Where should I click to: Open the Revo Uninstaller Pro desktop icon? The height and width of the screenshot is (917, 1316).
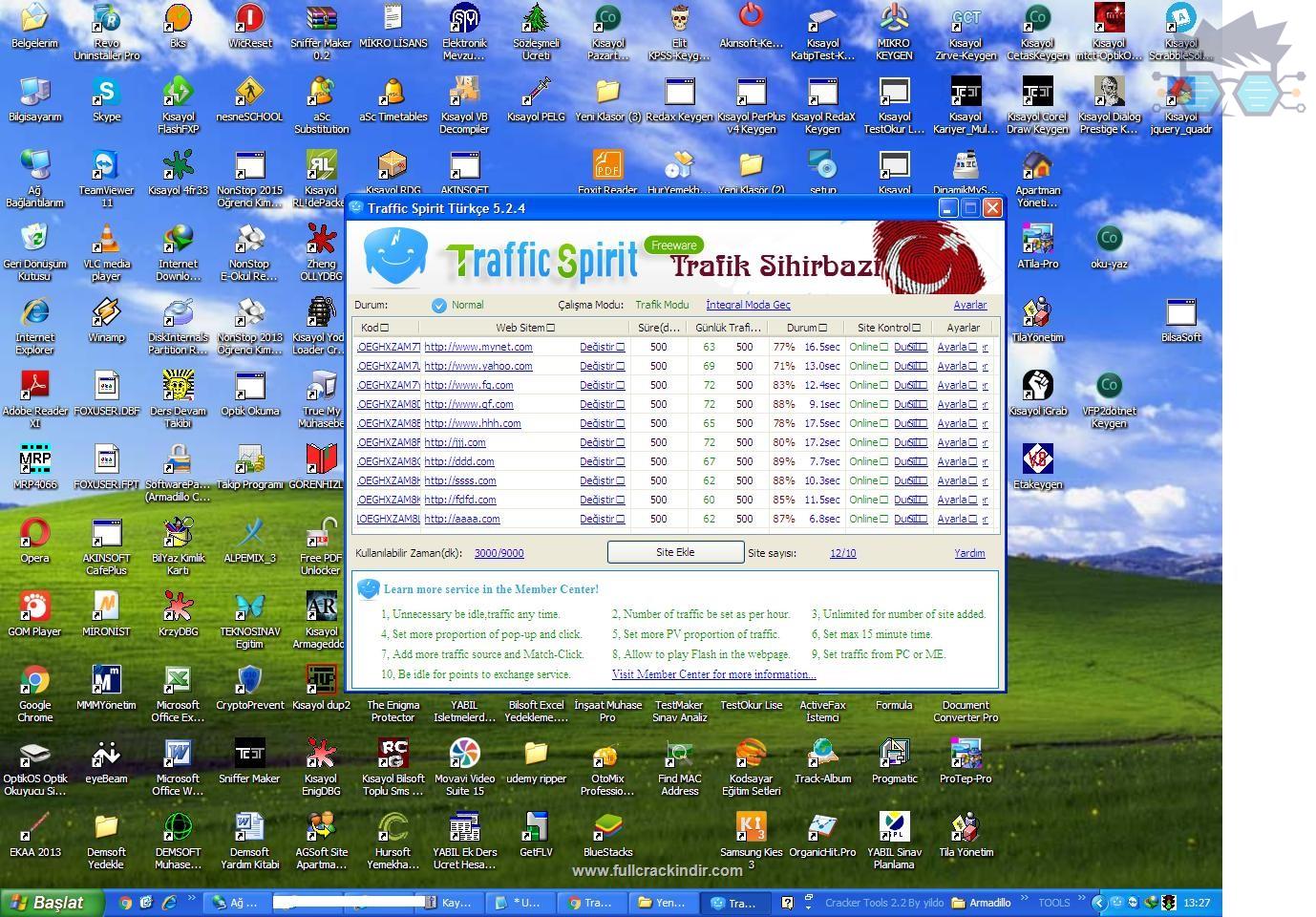pyautogui.click(x=107, y=31)
